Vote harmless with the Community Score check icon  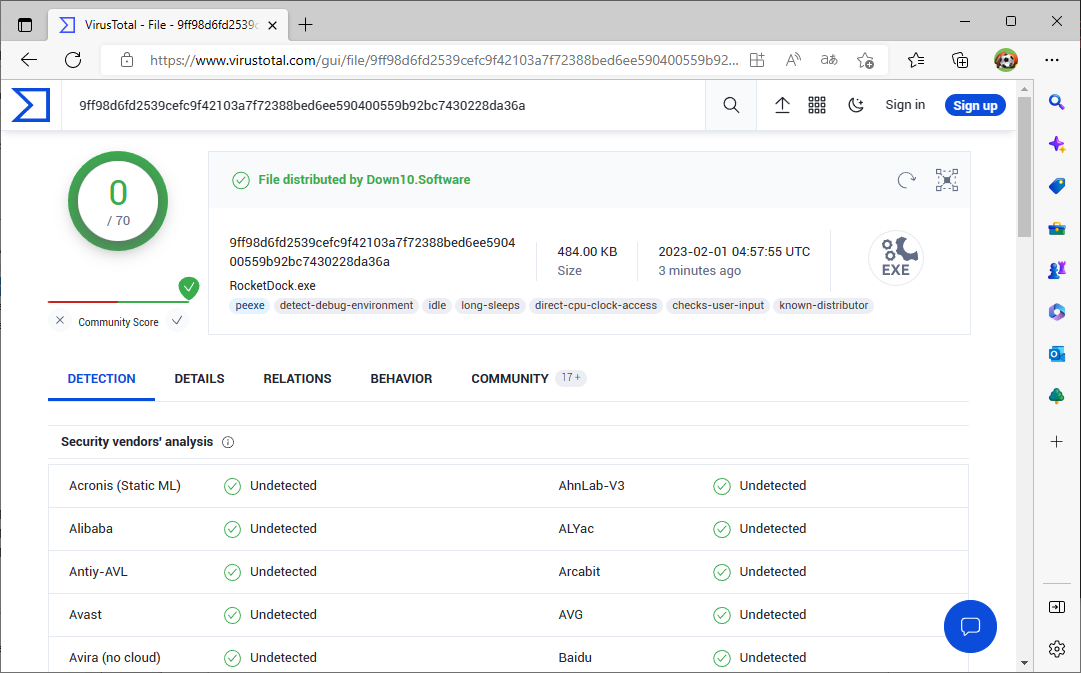pyautogui.click(x=177, y=321)
